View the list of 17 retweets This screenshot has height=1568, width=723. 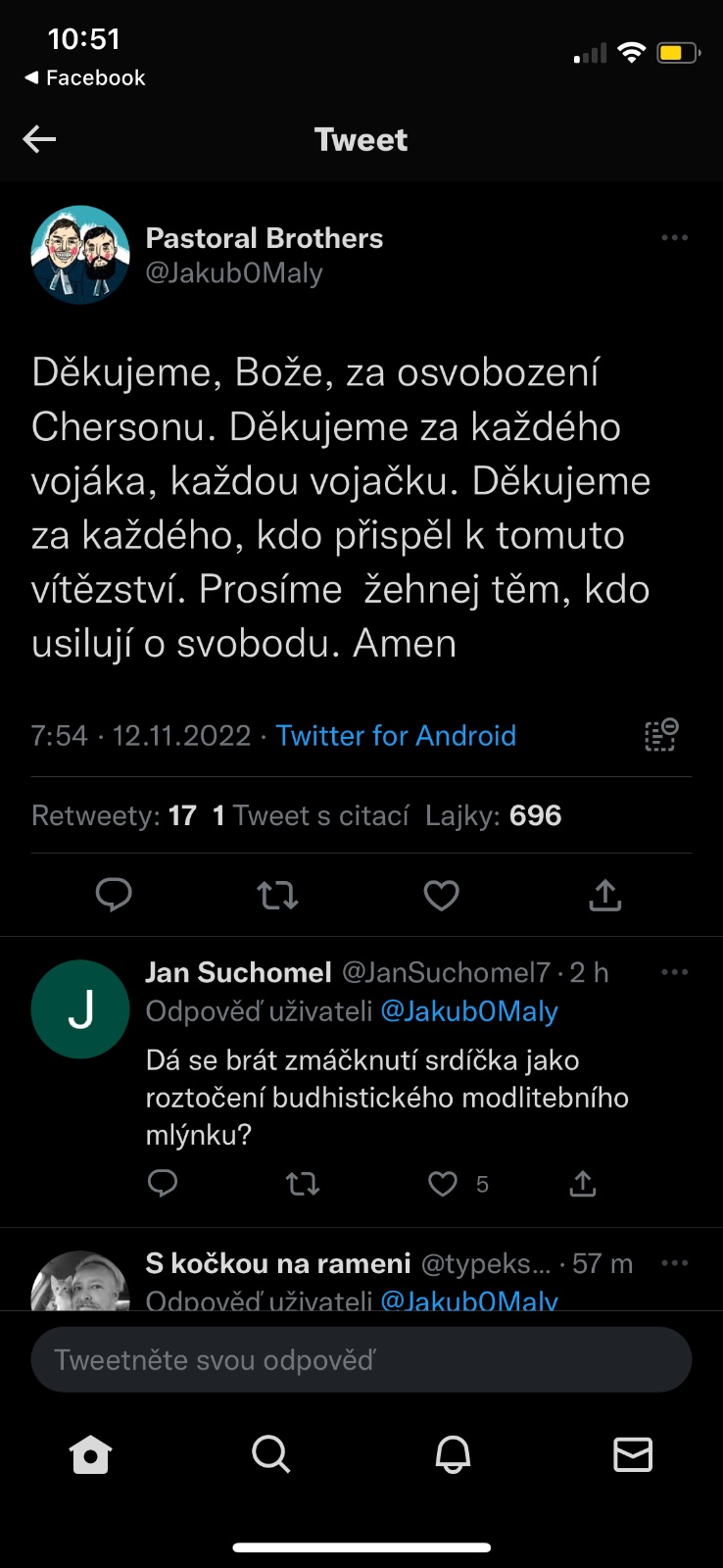(114, 815)
